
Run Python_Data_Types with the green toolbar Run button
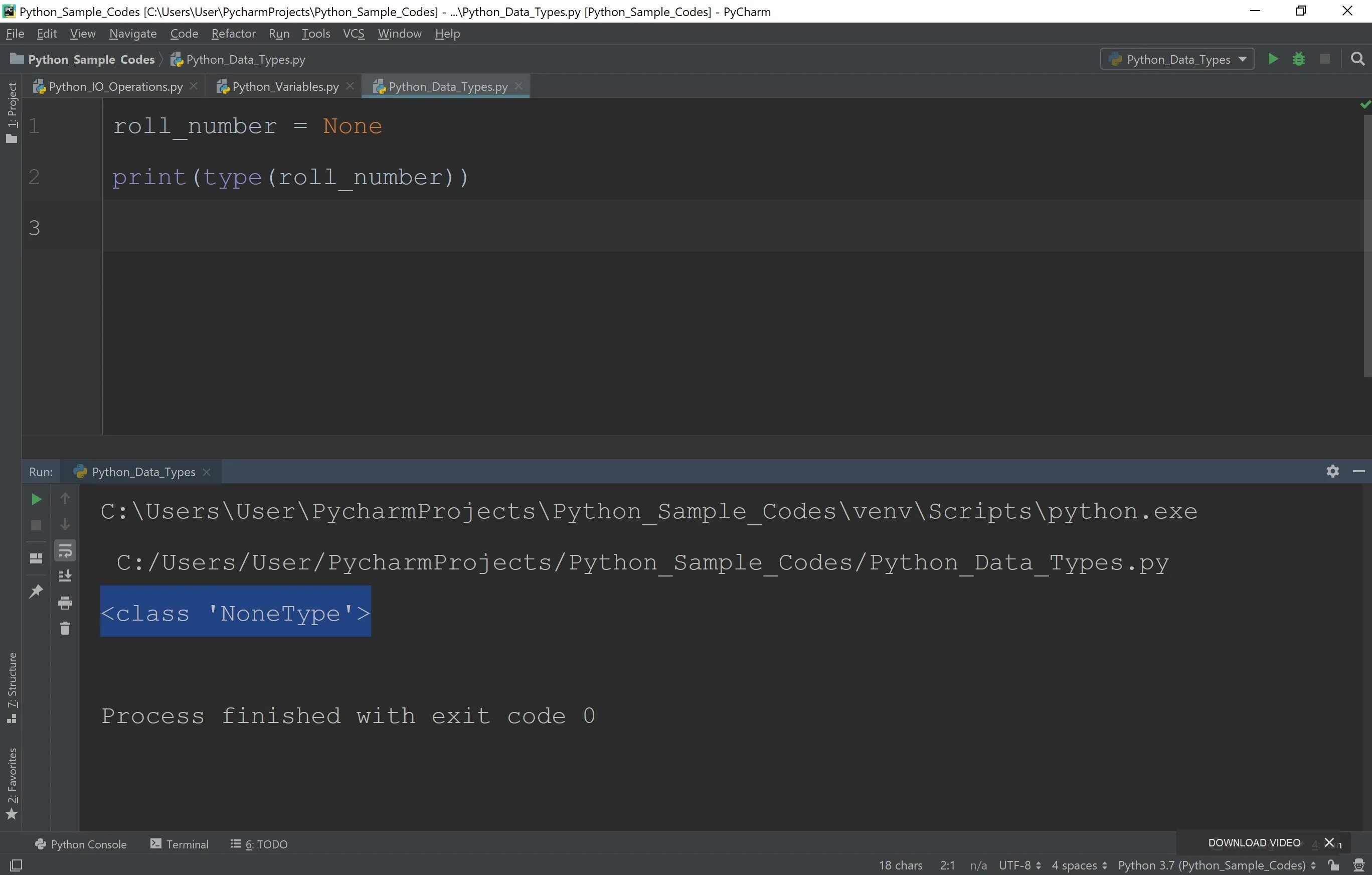[x=1272, y=59]
